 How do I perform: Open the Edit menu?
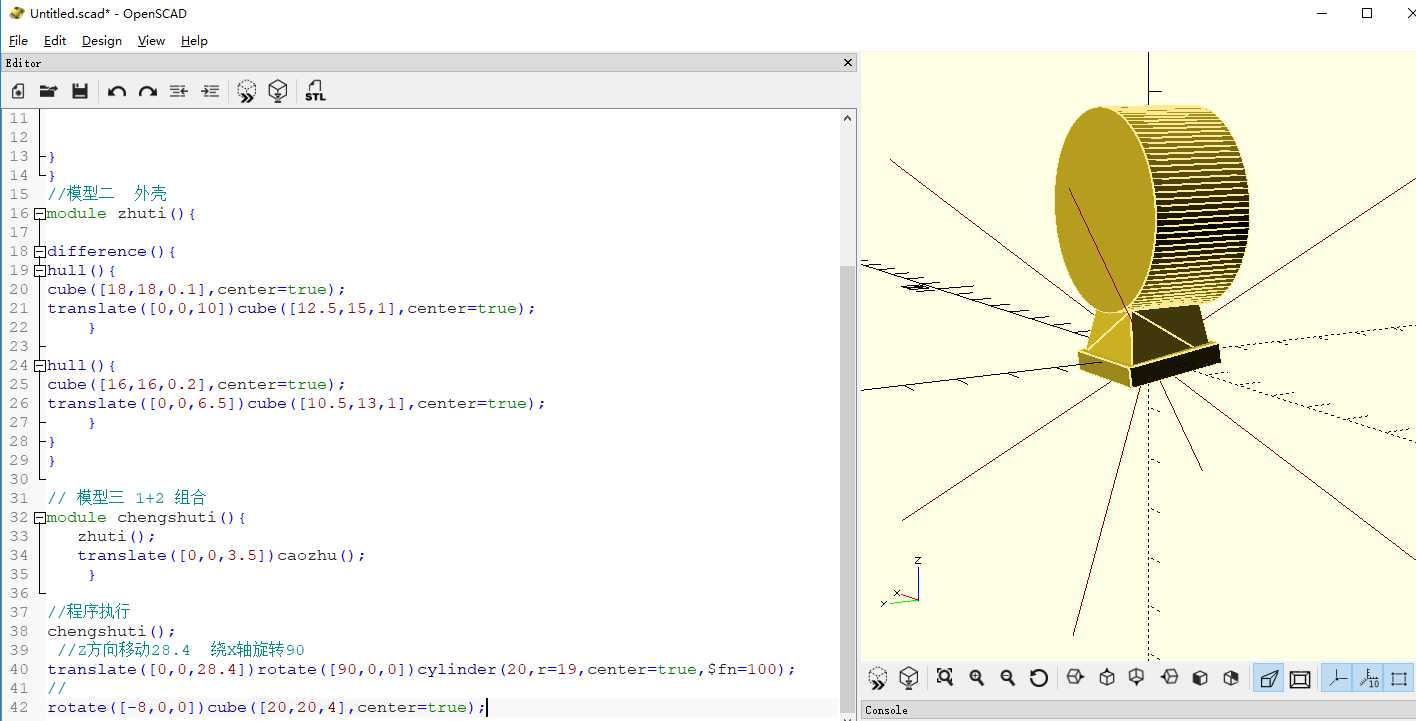[55, 41]
